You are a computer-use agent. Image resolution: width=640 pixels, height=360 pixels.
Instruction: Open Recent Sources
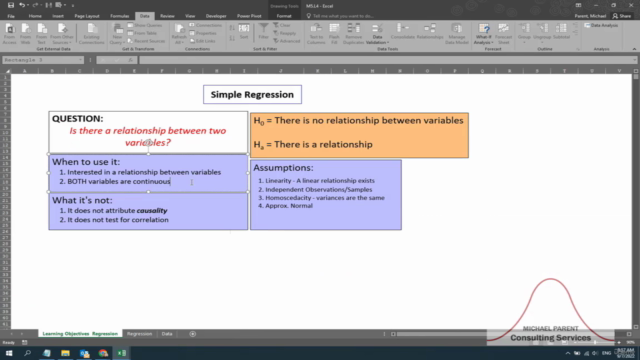tap(146, 41)
